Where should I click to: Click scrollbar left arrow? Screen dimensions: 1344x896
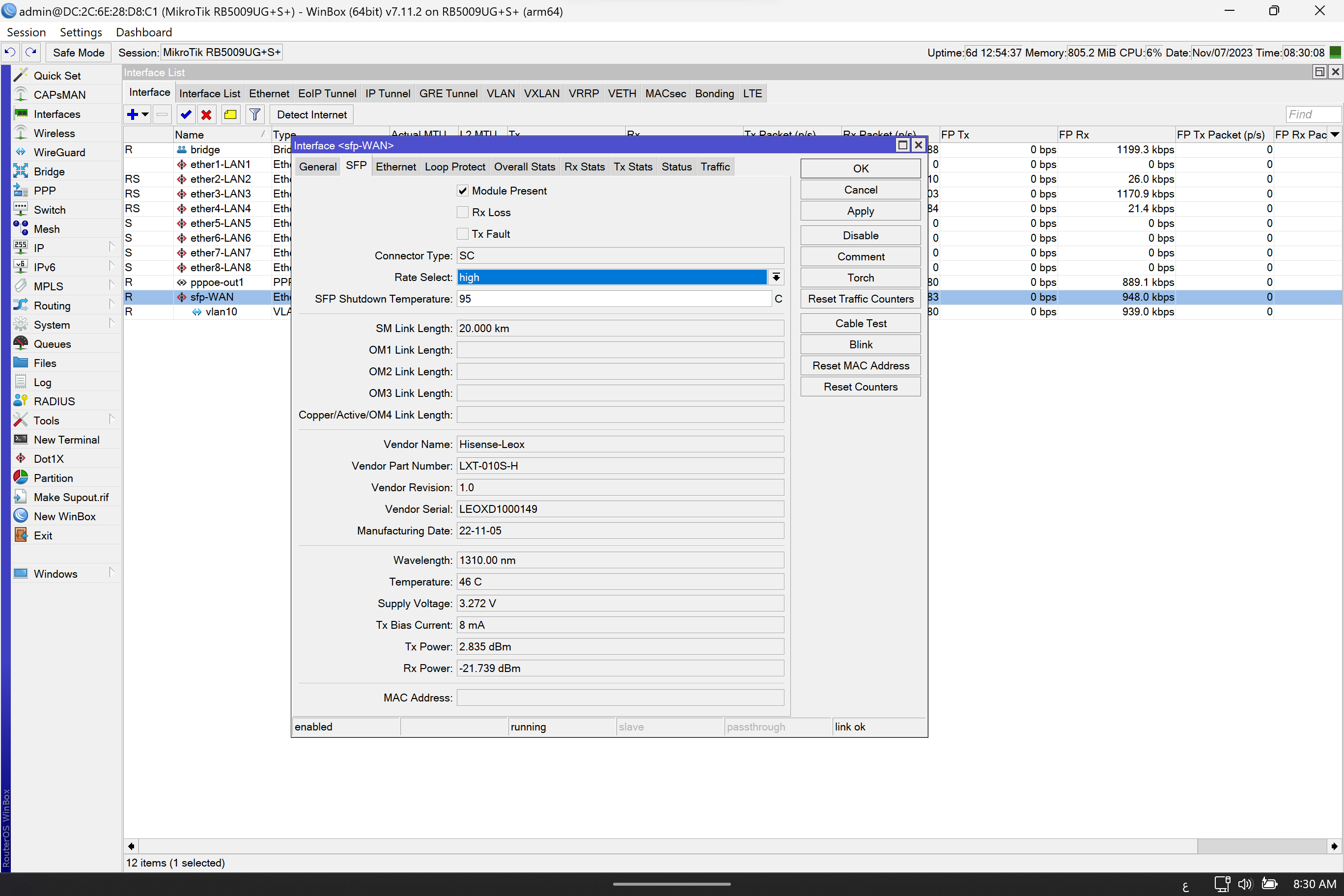coord(131,846)
